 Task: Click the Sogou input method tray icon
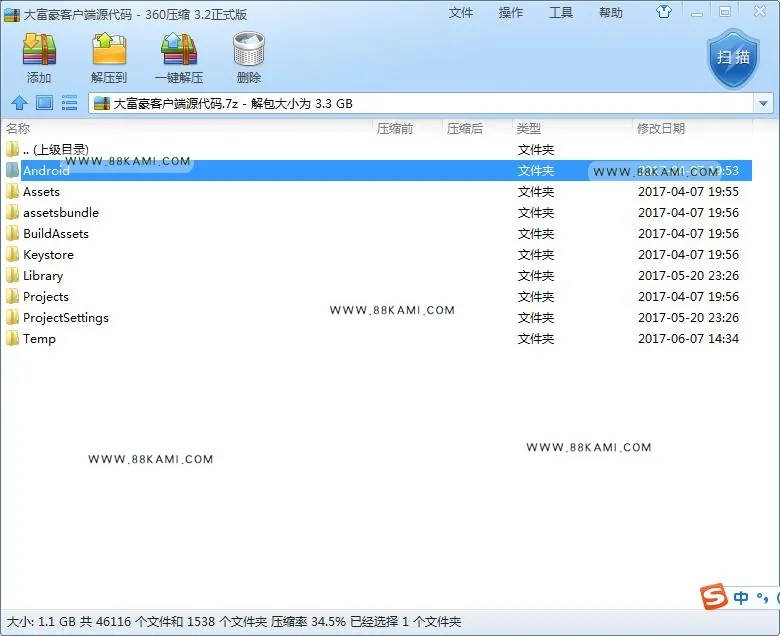(x=714, y=596)
